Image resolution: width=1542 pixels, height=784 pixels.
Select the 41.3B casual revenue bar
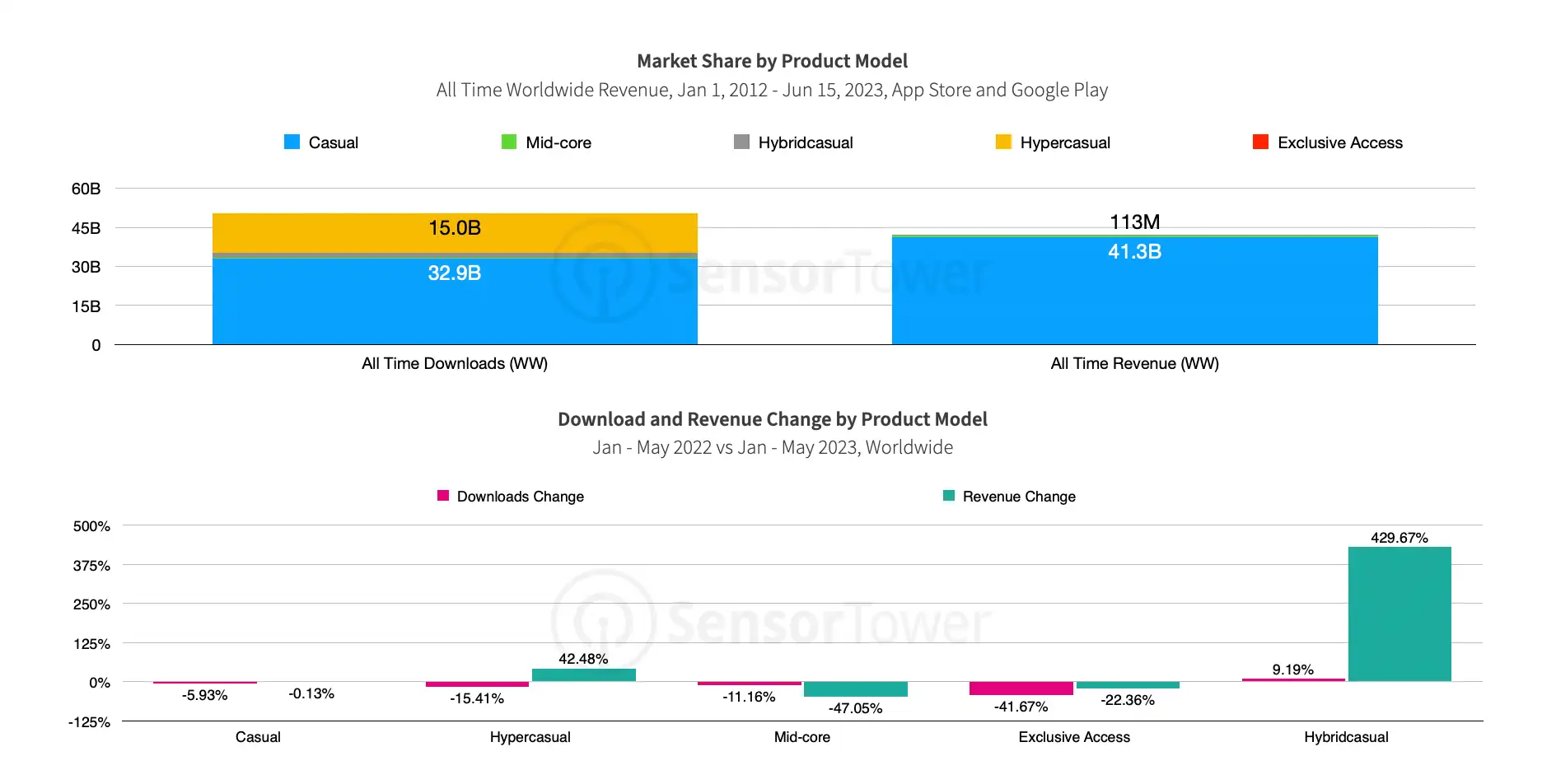click(x=1134, y=291)
